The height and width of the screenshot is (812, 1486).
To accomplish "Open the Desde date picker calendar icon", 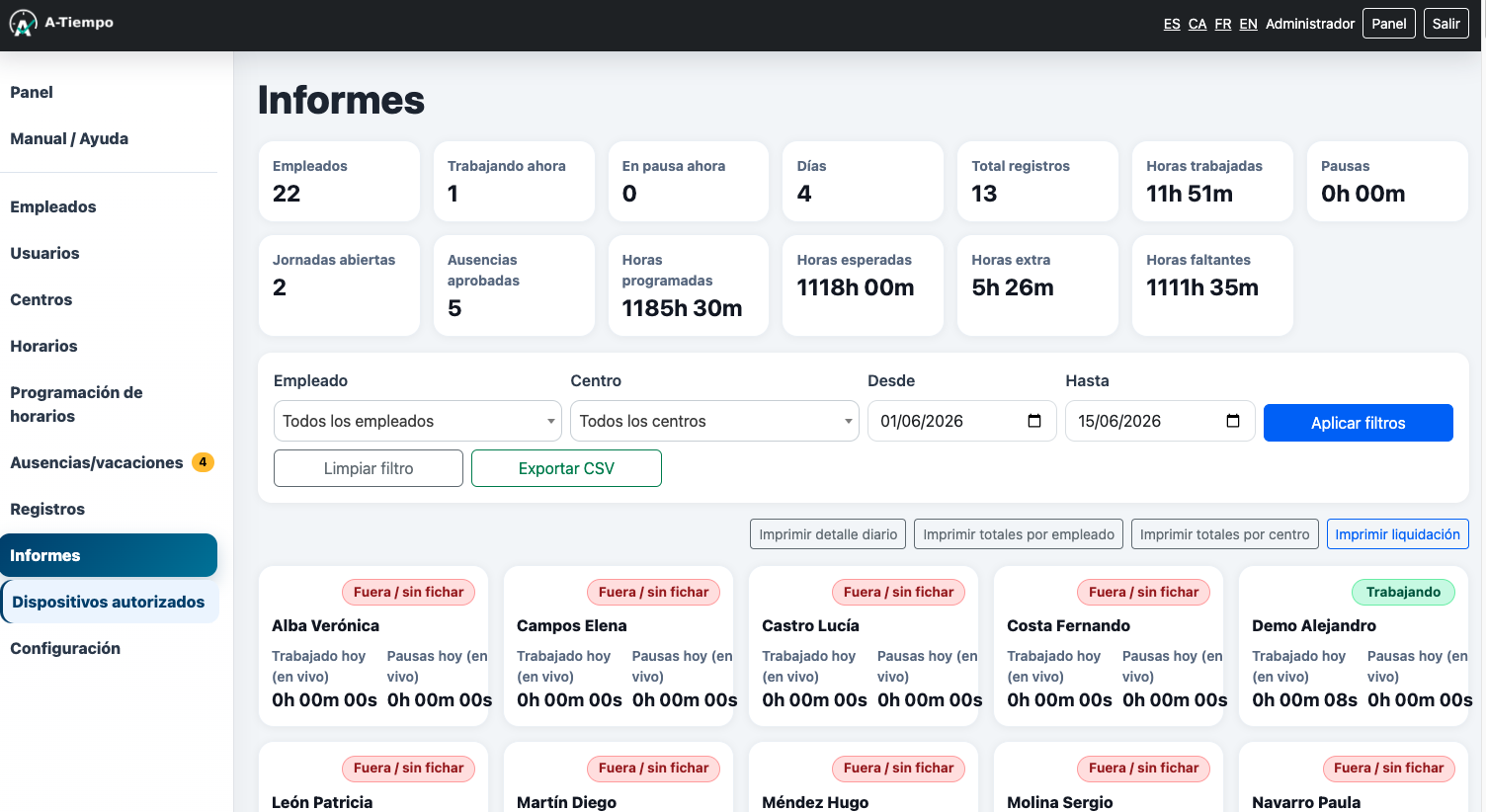I will click(1034, 421).
